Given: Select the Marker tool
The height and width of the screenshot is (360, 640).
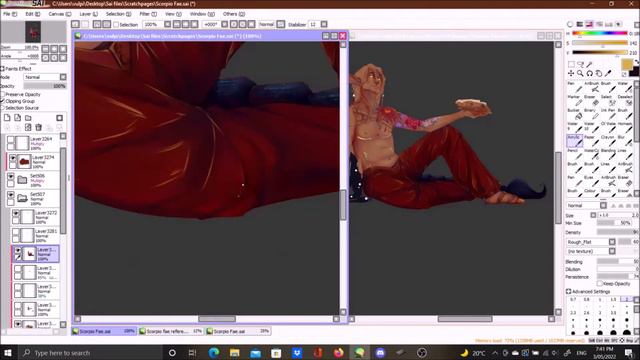Looking at the screenshot, I should 574,100.
